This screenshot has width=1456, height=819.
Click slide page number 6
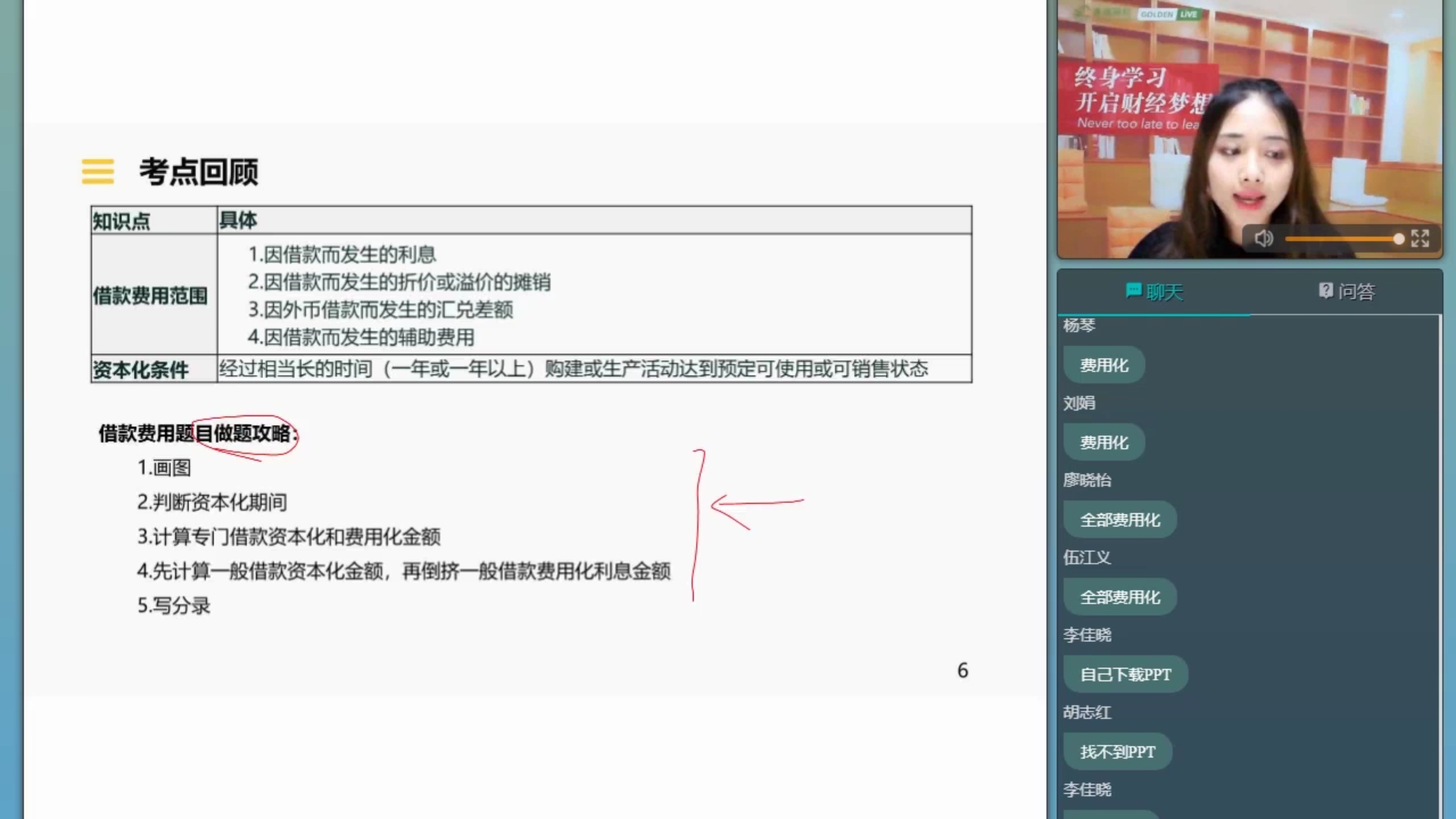coord(962,670)
